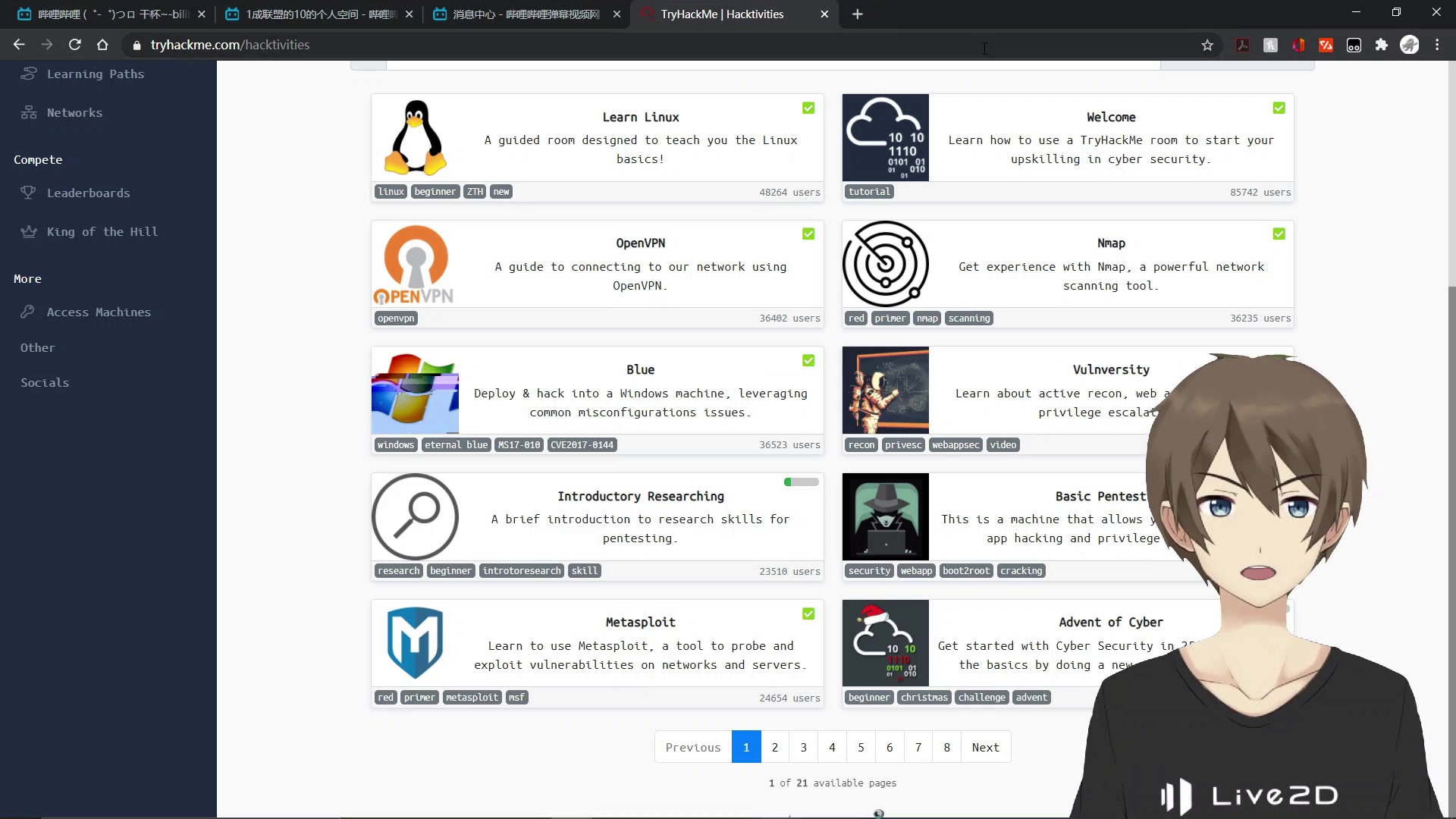Click the Access Machines key icon
This screenshot has height=819, width=1456.
tap(28, 312)
